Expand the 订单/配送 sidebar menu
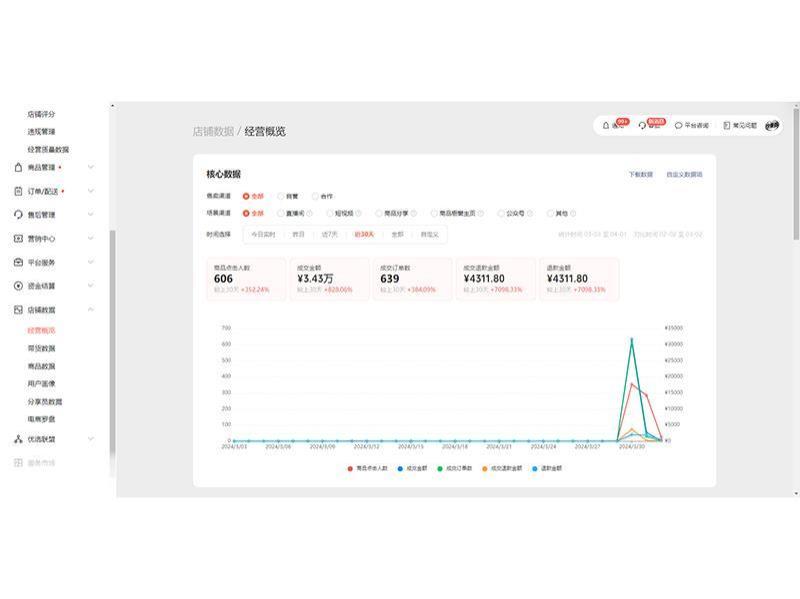Image resolution: width=800 pixels, height=599 pixels. pyautogui.click(x=90, y=191)
